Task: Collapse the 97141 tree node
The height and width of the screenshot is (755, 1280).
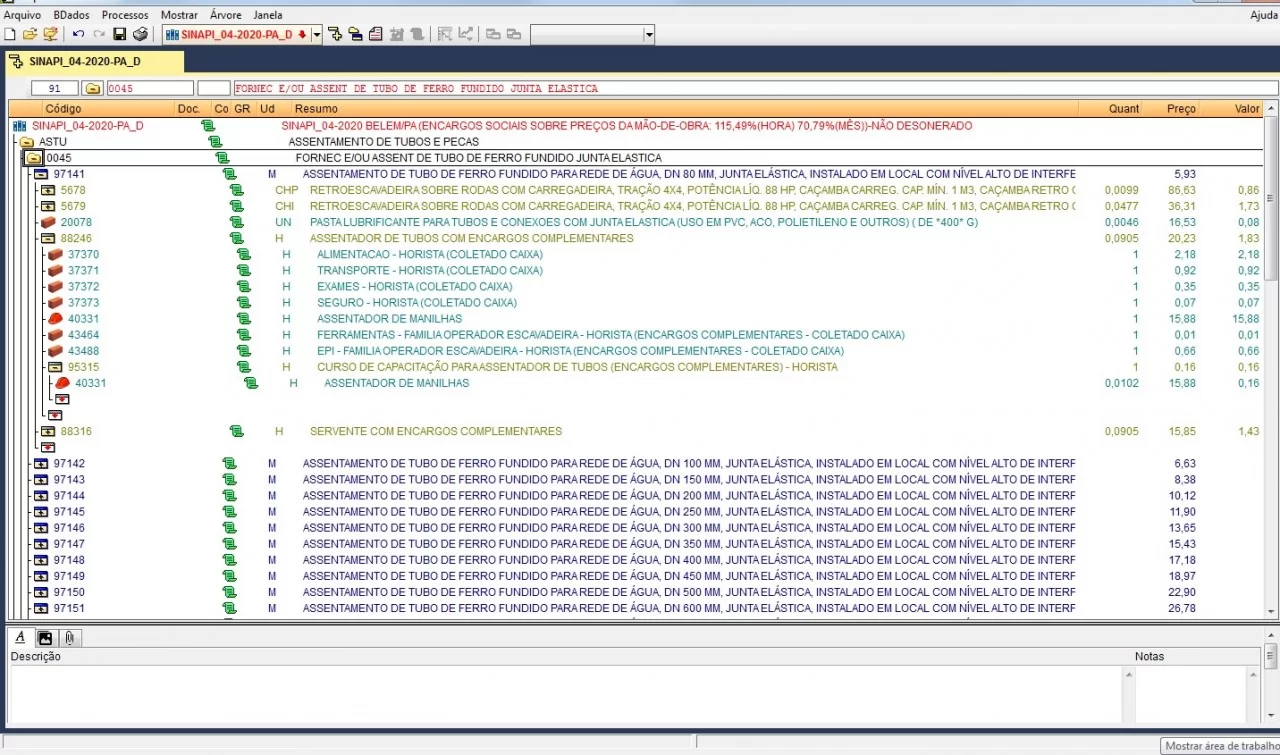Action: click(x=41, y=174)
